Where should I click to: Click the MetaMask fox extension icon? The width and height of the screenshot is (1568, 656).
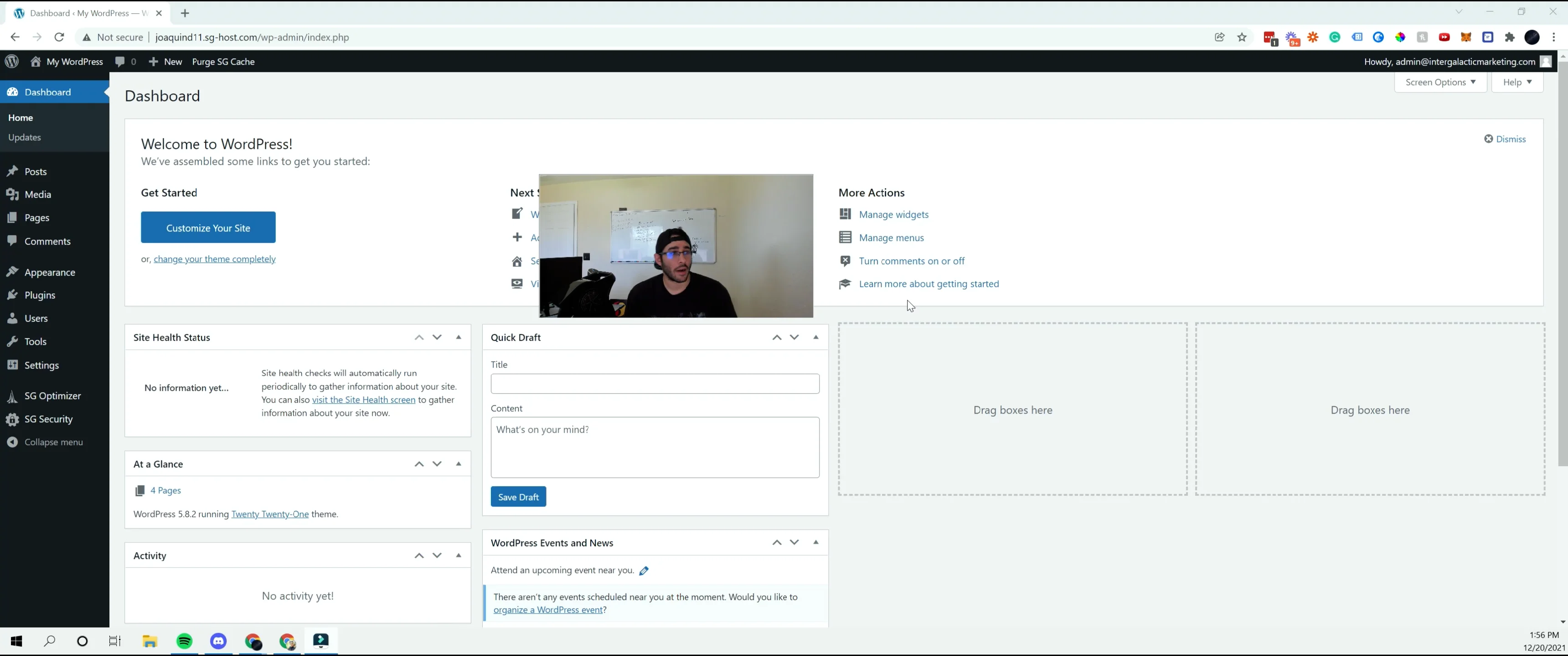pyautogui.click(x=1466, y=37)
